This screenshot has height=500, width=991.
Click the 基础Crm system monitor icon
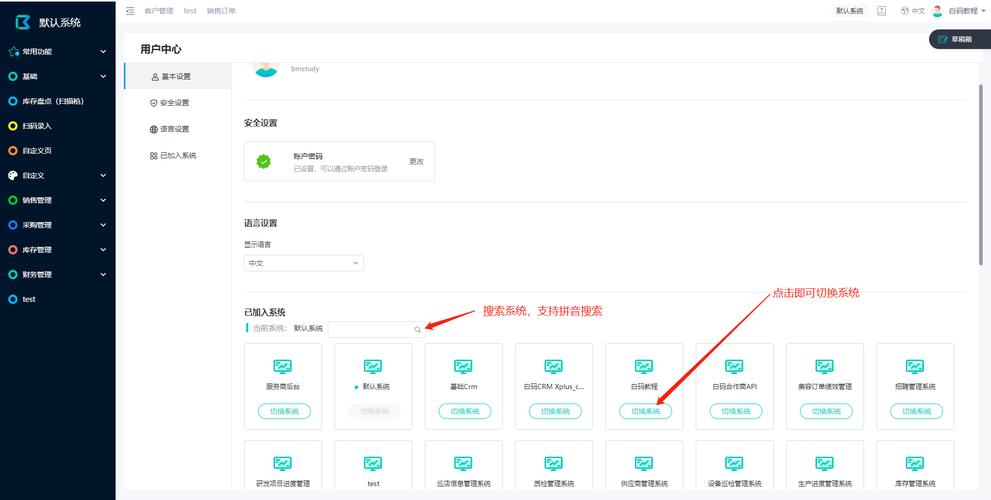(x=463, y=366)
